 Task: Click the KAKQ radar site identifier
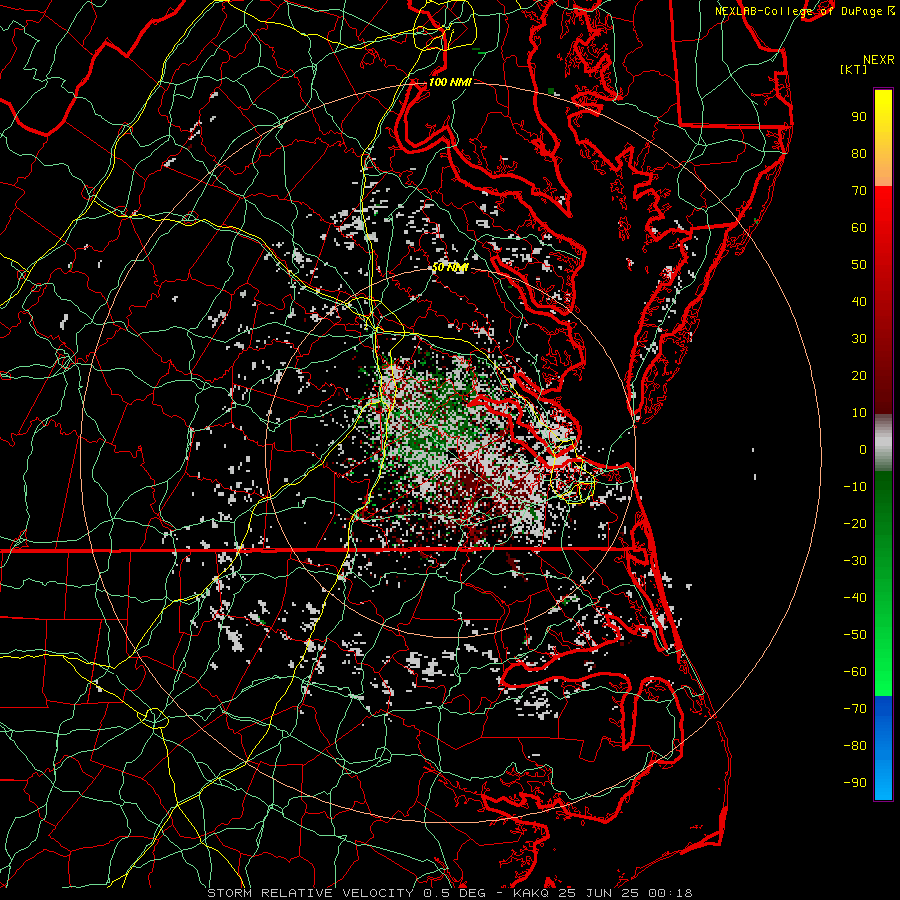[x=530, y=893]
